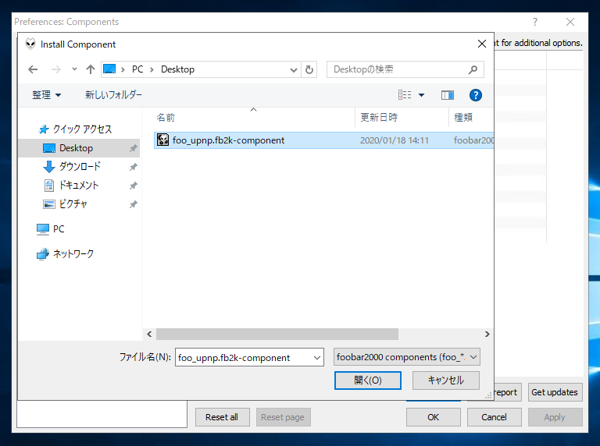Click the pin icon beside ドキュメント

pos(133,186)
